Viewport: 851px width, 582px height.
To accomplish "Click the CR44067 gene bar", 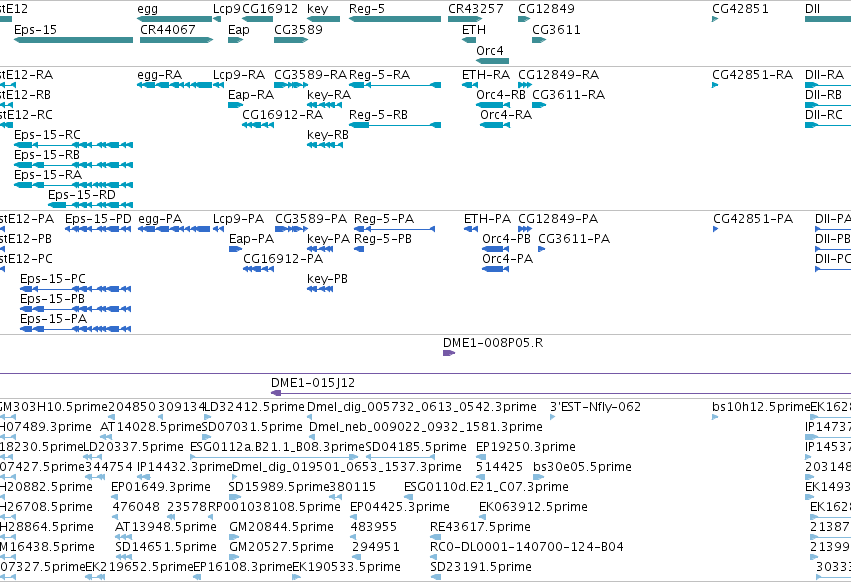I will (x=176, y=40).
